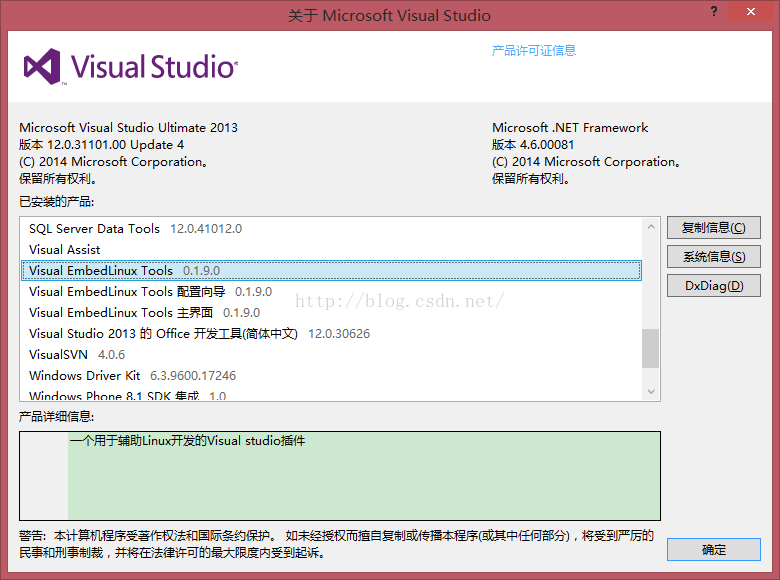Click the Microsoft .NET Framework heading
The image size is (780, 580).
[570, 128]
